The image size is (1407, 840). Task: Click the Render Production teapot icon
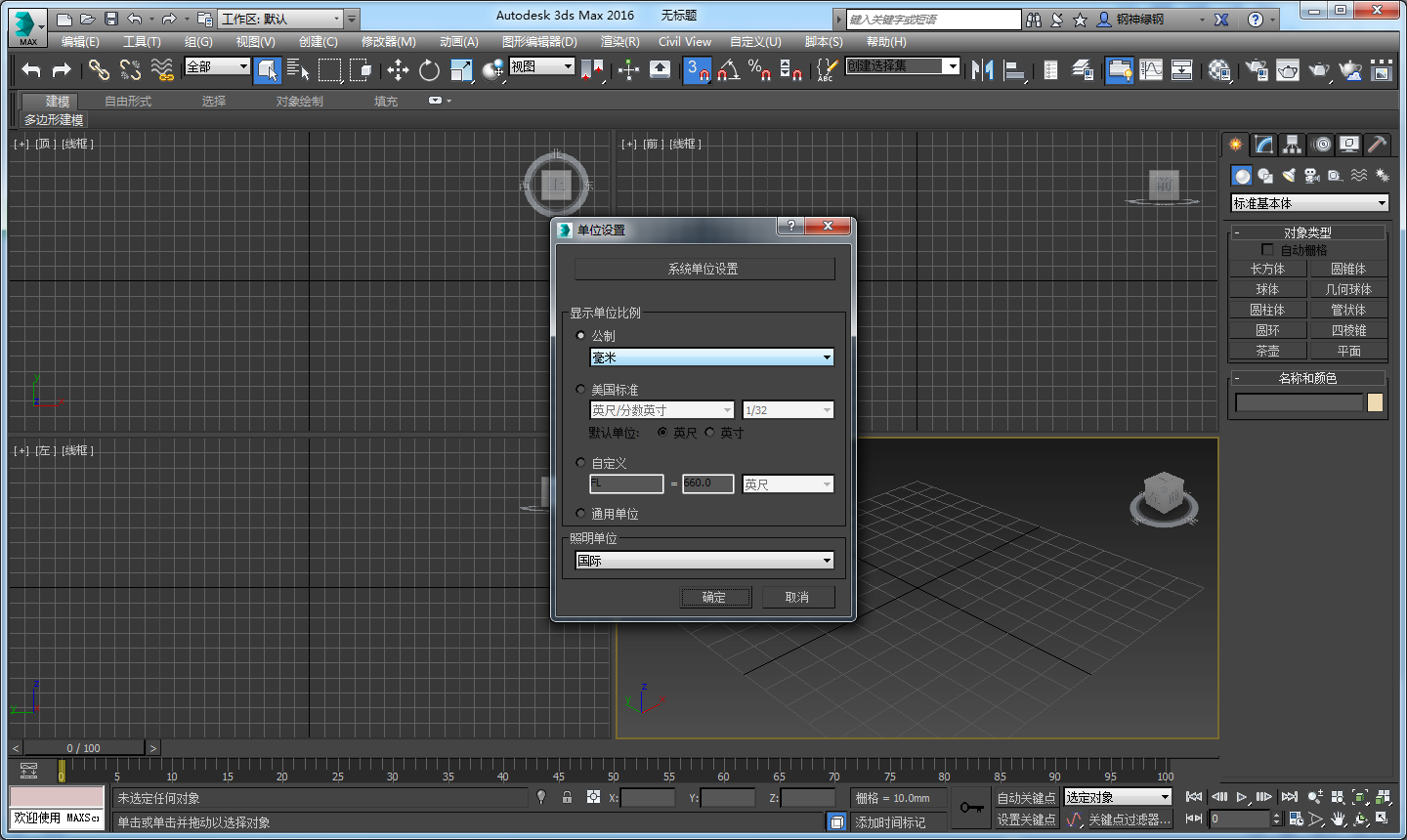tap(1319, 69)
